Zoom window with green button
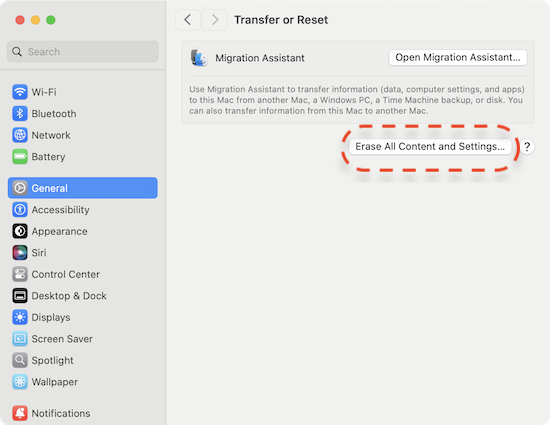This screenshot has height=425, width=550. 51,20
